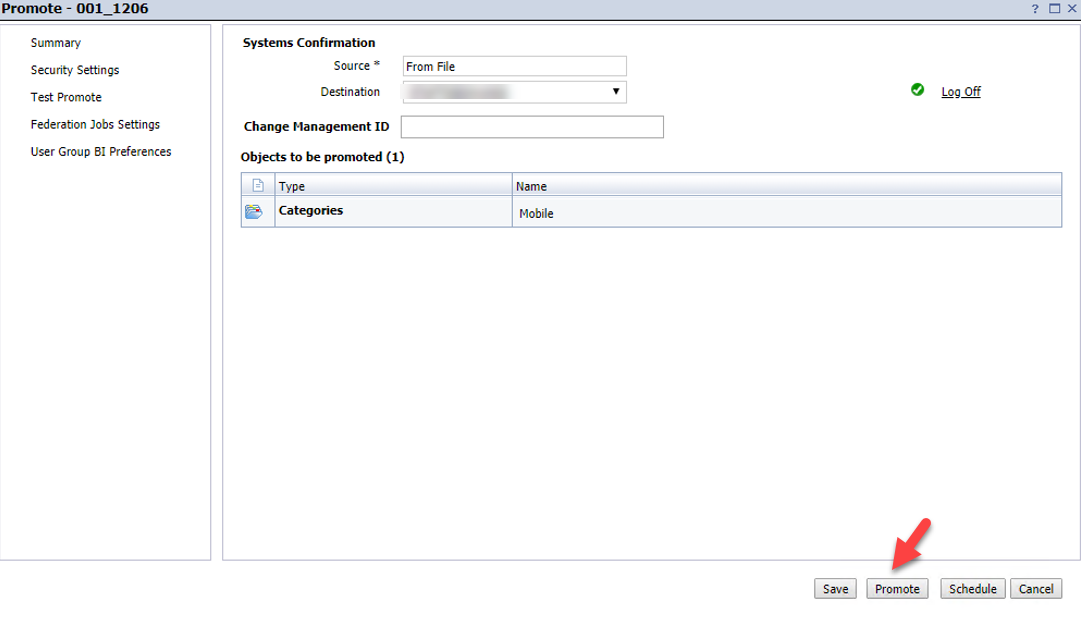Select User Group BI Preferences
This screenshot has height=629, width=1081.
click(x=100, y=151)
